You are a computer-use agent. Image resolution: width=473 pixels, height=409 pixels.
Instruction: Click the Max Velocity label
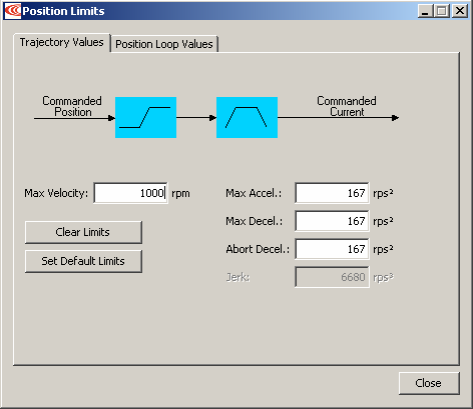click(56, 193)
